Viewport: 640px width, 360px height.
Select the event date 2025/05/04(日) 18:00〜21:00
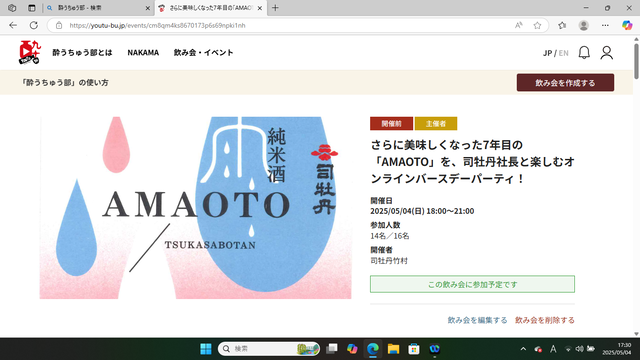[x=422, y=211]
